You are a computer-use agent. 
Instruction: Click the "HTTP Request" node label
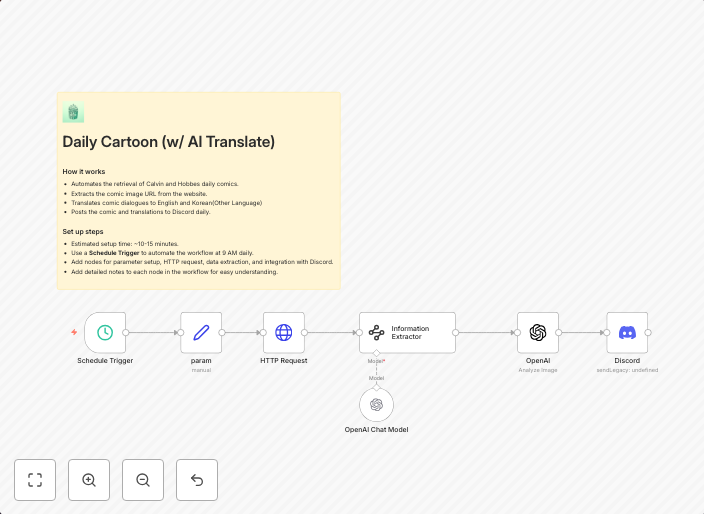(x=284, y=360)
